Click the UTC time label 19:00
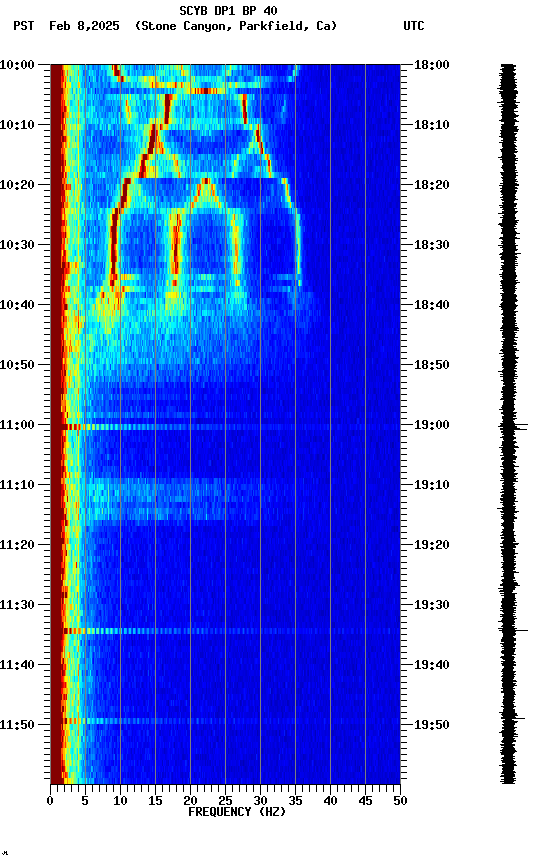 point(432,425)
